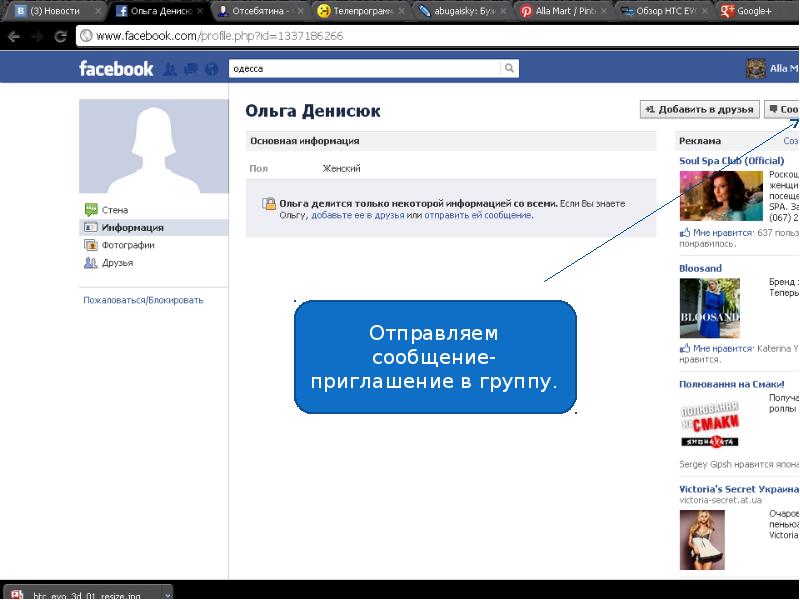Click the Facebook search field
The height and width of the screenshot is (600, 800).
[363, 69]
